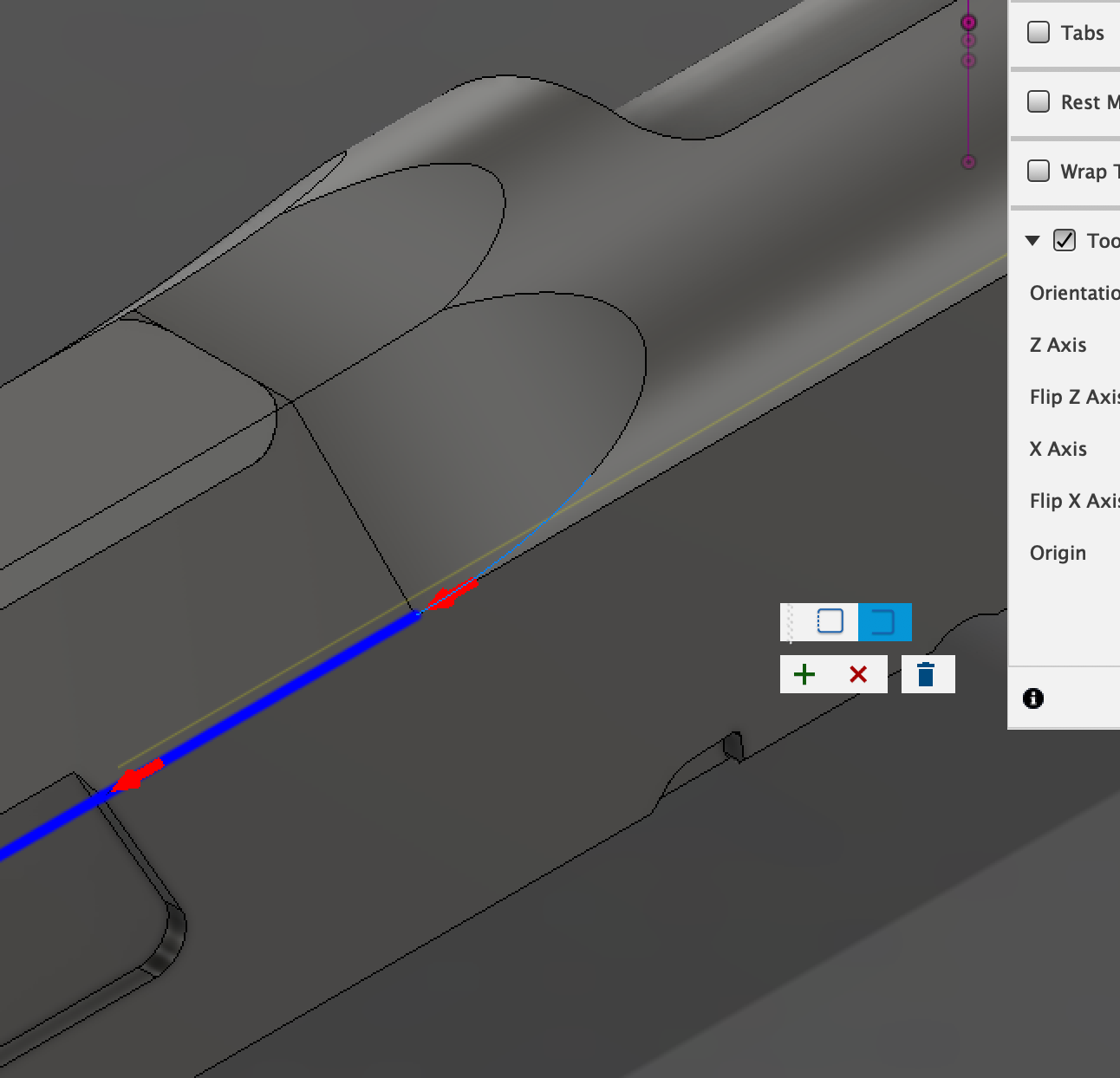This screenshot has height=1078, width=1120.
Task: Open the Orientation dropdown
Action: [x=1073, y=293]
